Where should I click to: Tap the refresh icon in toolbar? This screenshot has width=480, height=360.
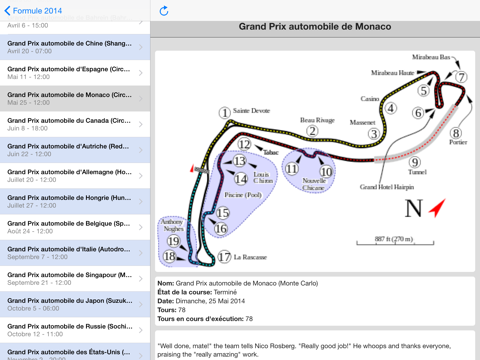pos(164,11)
